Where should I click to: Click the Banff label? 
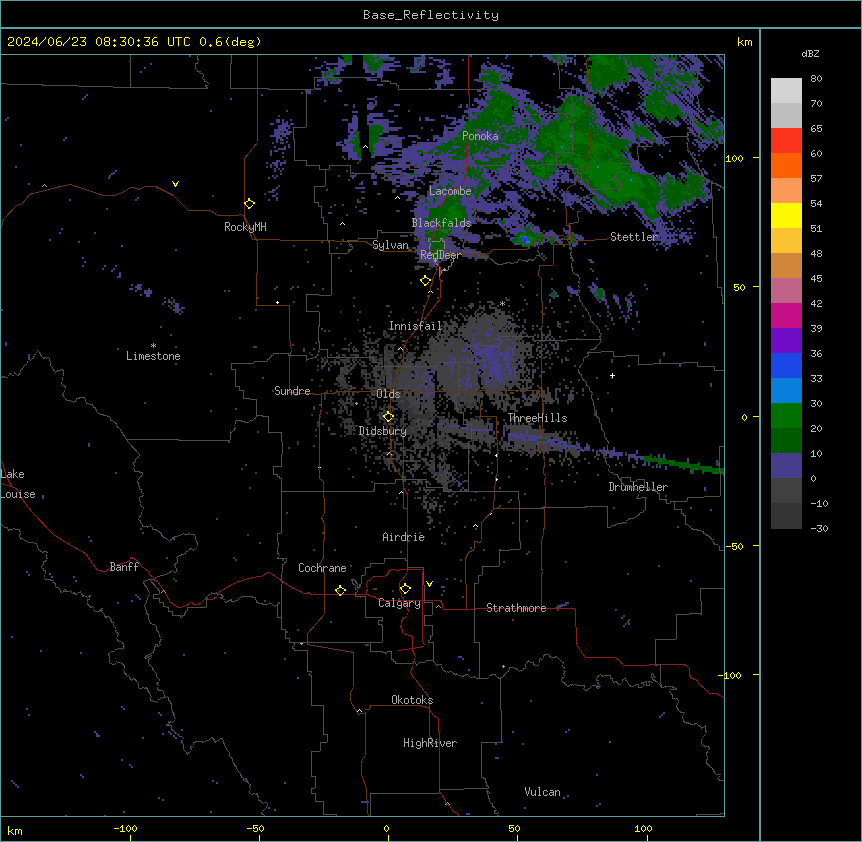[124, 567]
